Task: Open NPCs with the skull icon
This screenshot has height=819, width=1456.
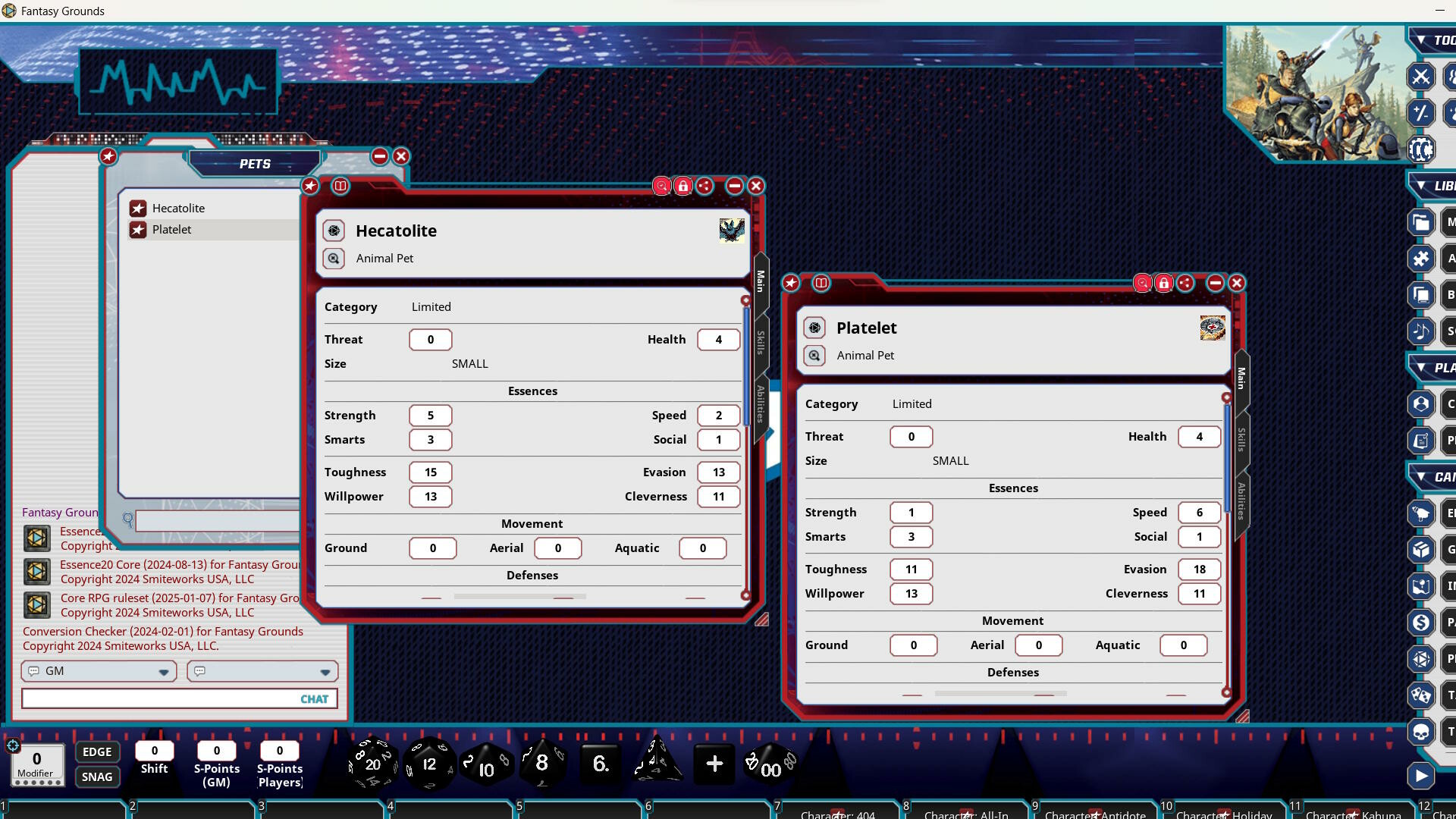Action: coord(1421,732)
